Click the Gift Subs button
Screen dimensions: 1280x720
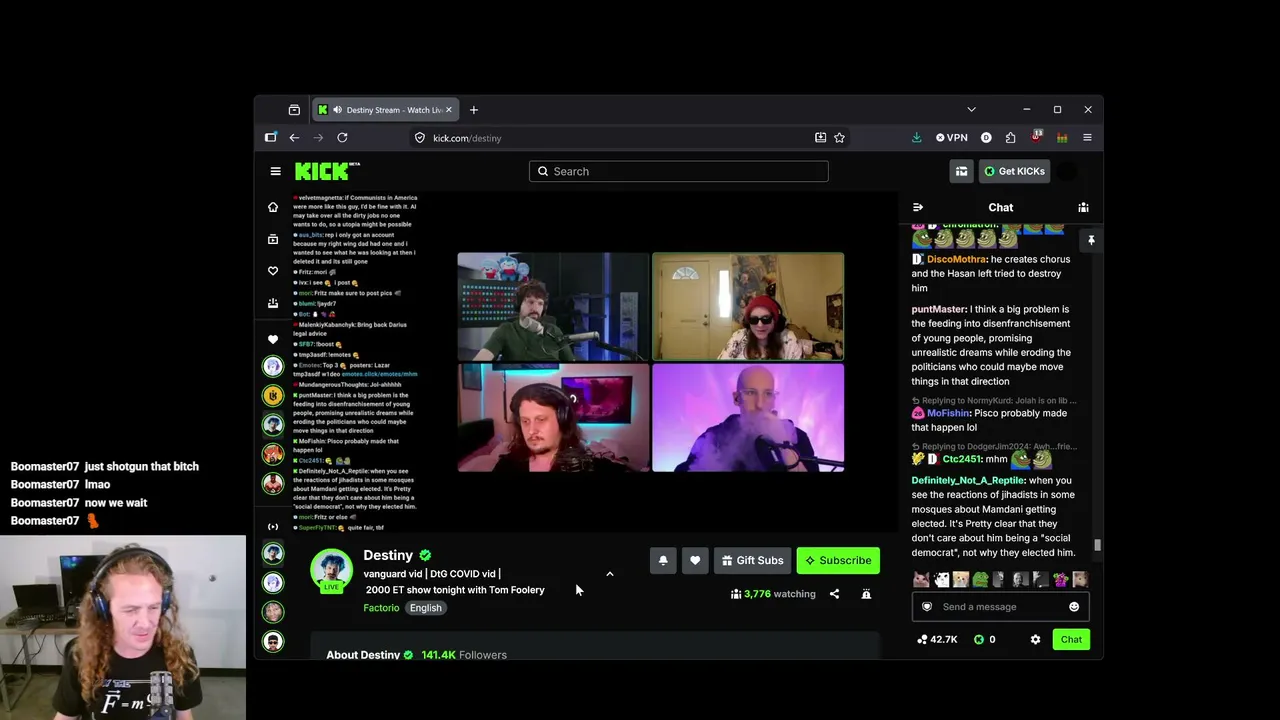click(x=752, y=560)
